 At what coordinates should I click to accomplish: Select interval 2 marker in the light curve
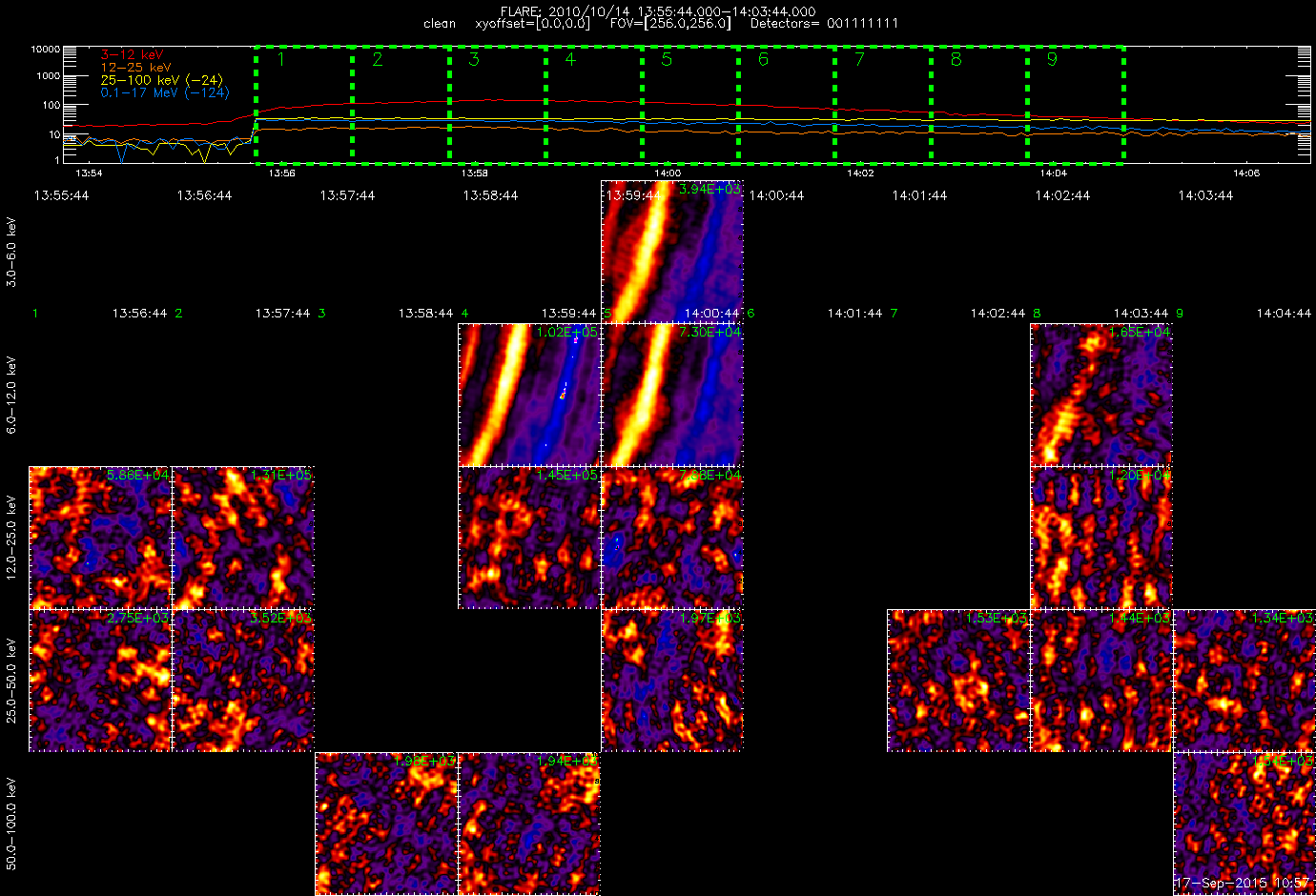tap(378, 59)
